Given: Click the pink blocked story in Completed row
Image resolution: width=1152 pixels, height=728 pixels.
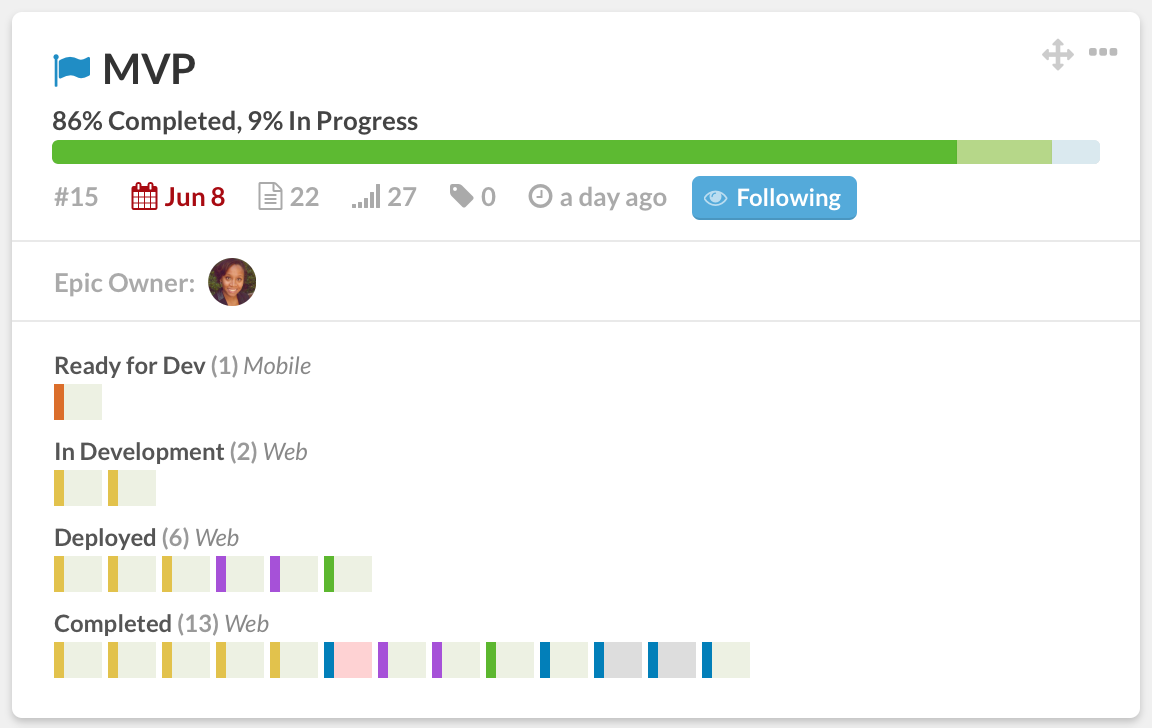Looking at the screenshot, I should coord(348,660).
